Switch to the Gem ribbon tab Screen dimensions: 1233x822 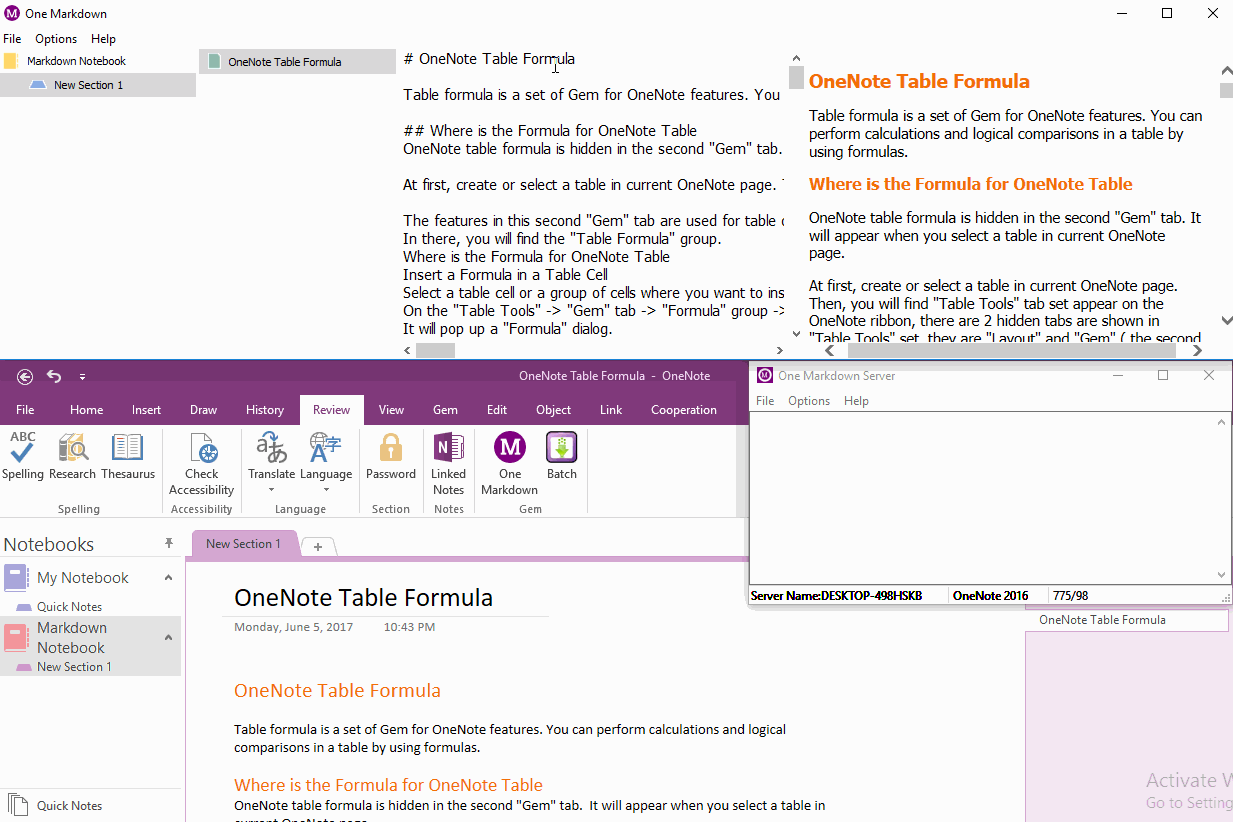tap(445, 410)
